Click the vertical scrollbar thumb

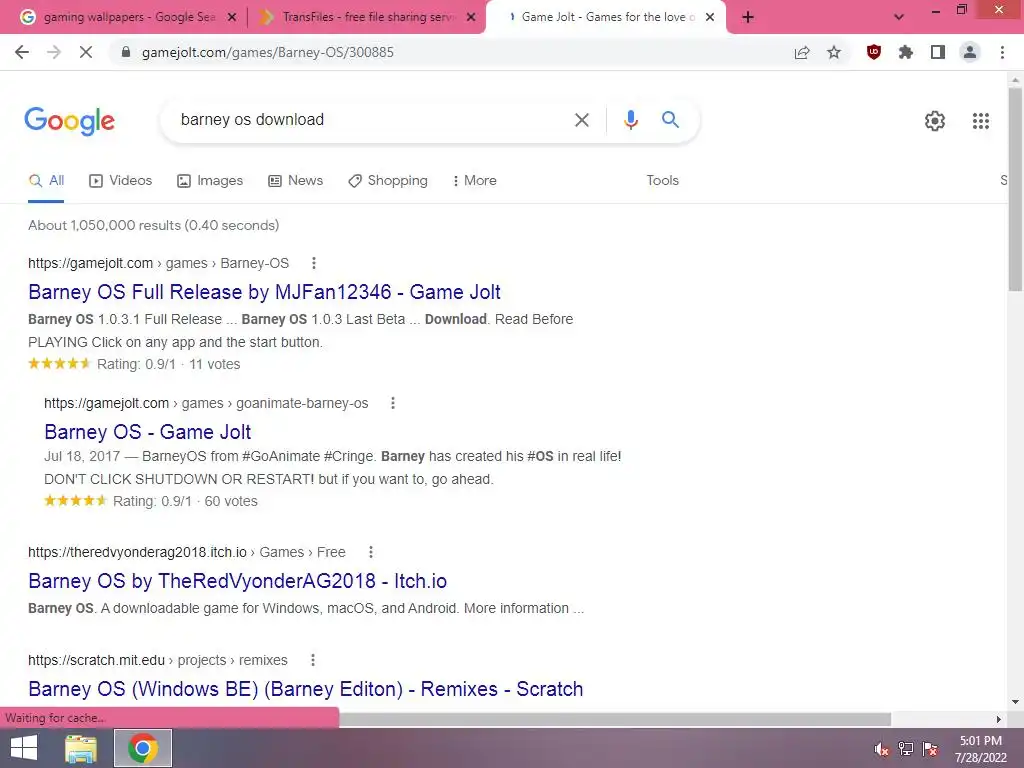[1015, 189]
